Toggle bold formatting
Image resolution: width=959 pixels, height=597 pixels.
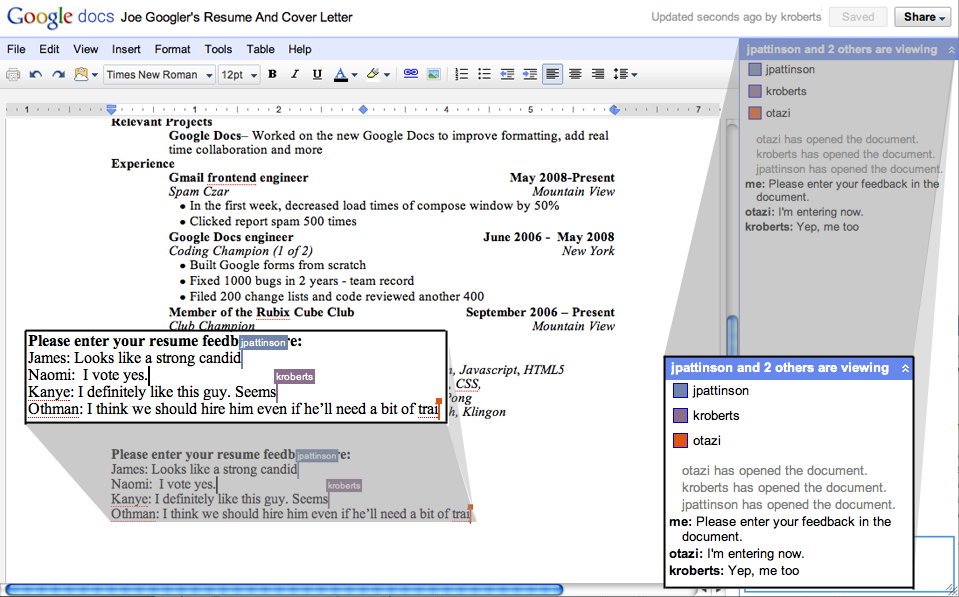coord(272,74)
